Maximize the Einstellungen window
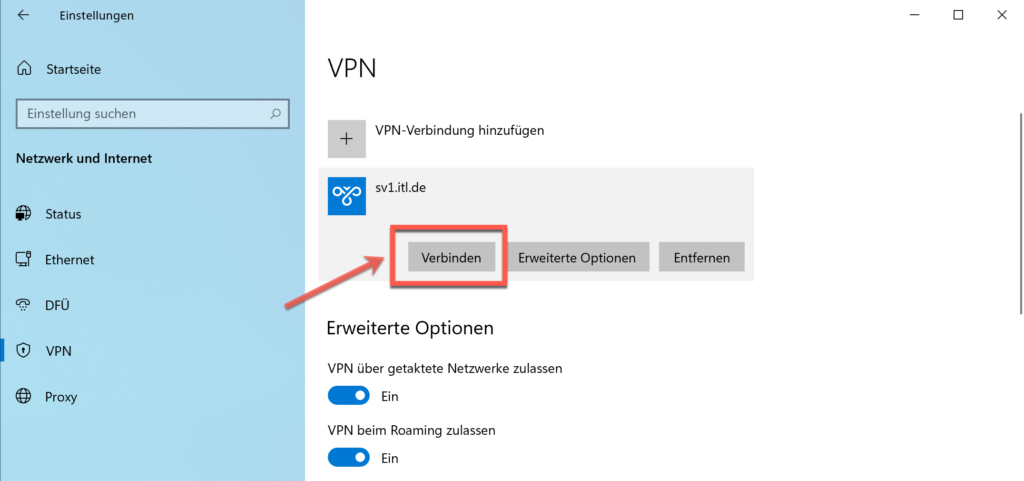The height and width of the screenshot is (481, 1024). [x=958, y=15]
